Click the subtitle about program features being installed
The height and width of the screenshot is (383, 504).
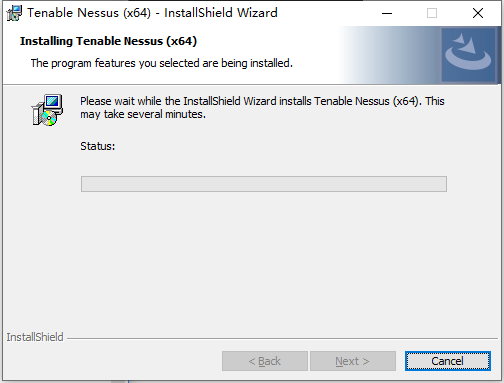(x=162, y=63)
